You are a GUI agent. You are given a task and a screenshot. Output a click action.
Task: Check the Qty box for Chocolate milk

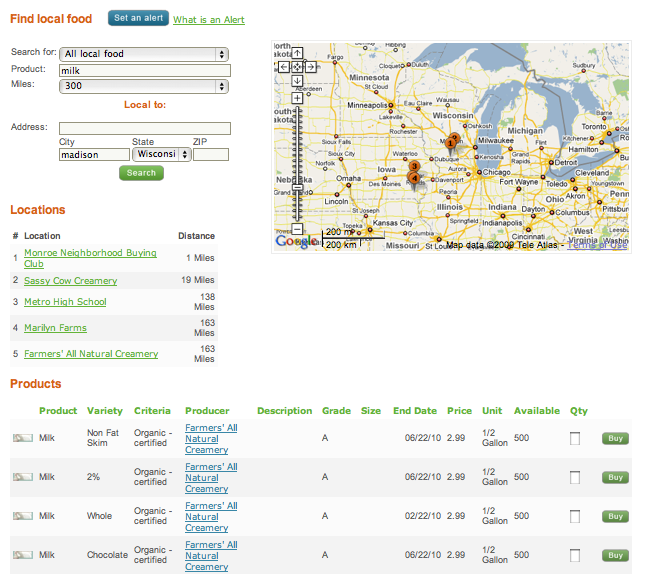point(575,555)
